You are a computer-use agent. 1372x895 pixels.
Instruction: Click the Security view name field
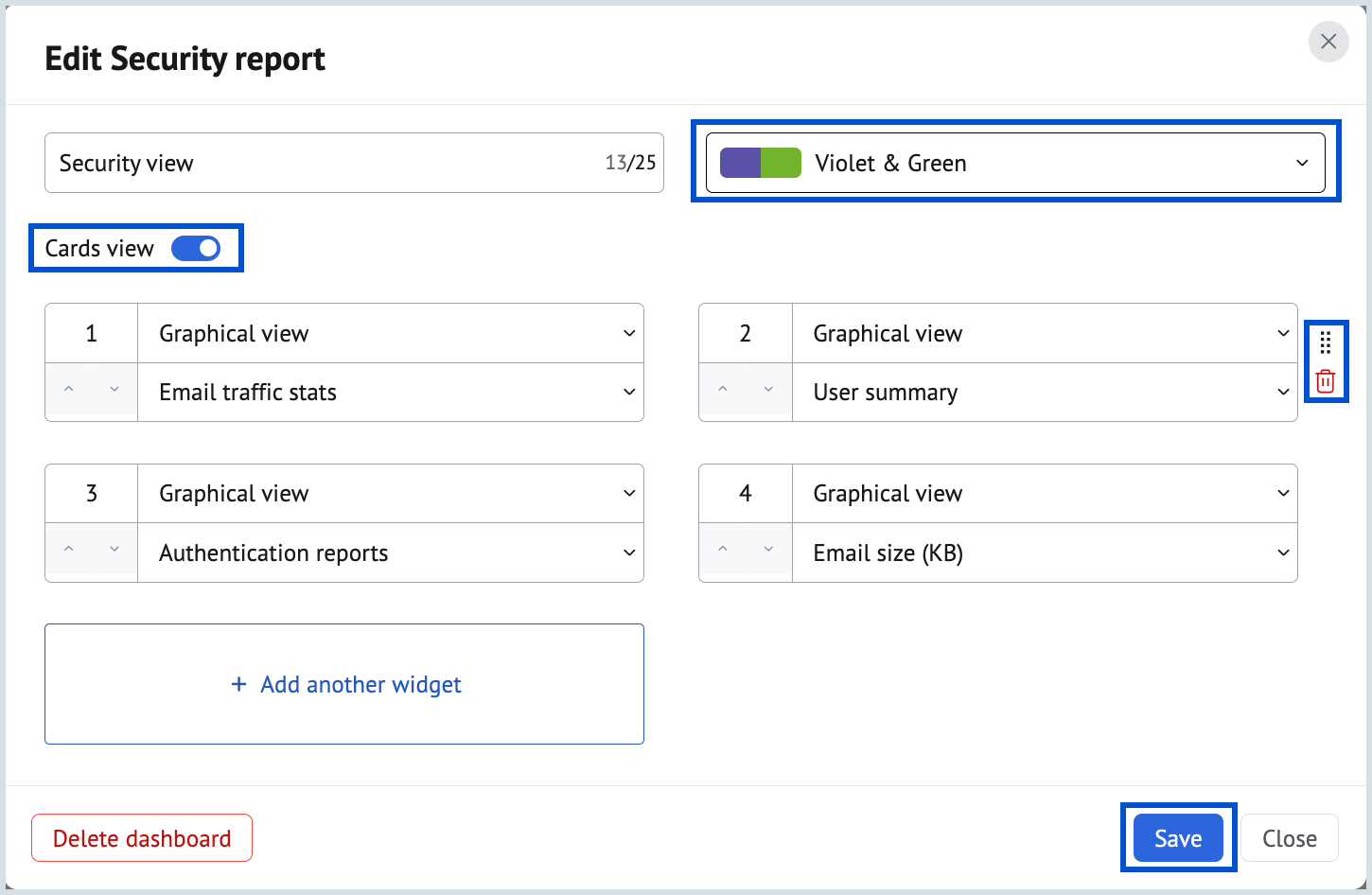pyautogui.click(x=284, y=163)
